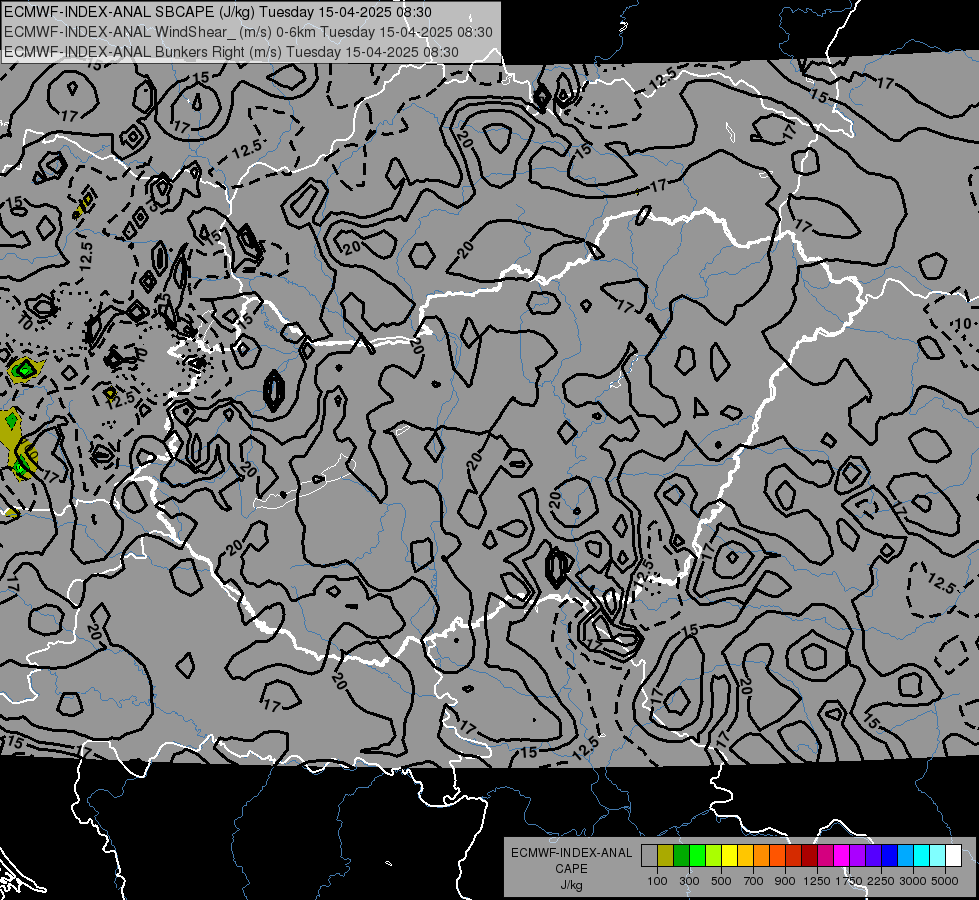
Task: Select the amber legend swatch
Action: pos(745,856)
